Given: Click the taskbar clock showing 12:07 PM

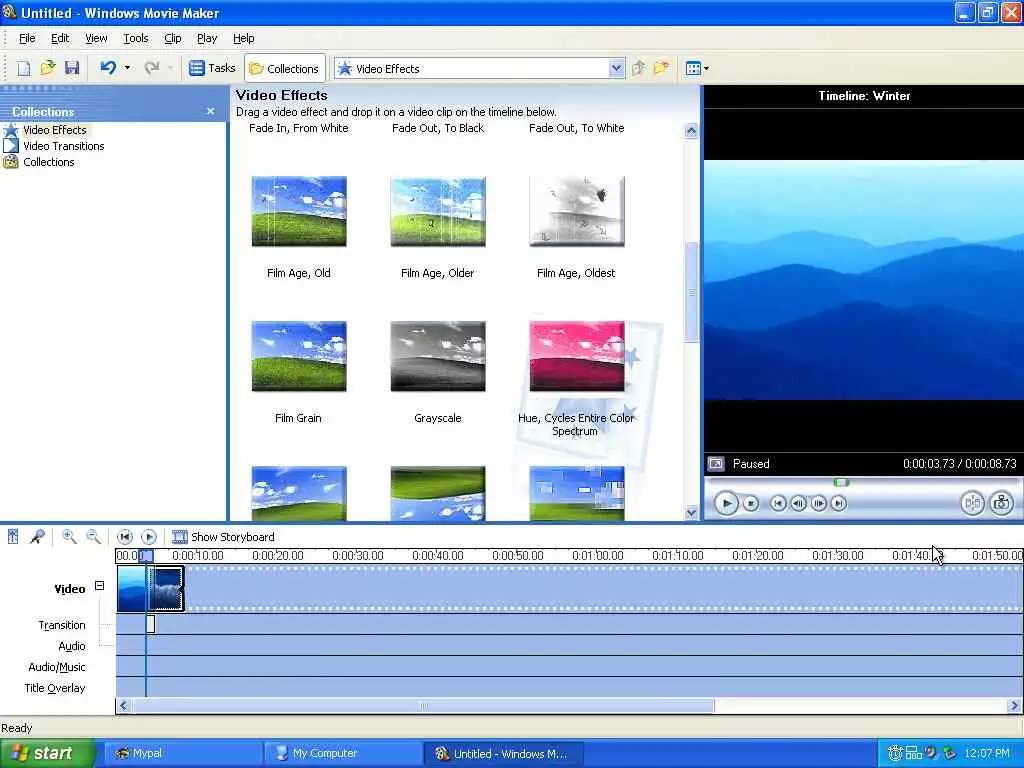Looking at the screenshot, I should pyautogui.click(x=987, y=754).
